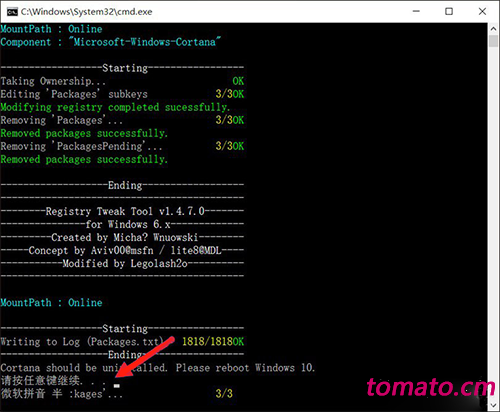Click the 'Modified by Legolash2o' line
The width and height of the screenshot is (500, 412).
point(125,264)
